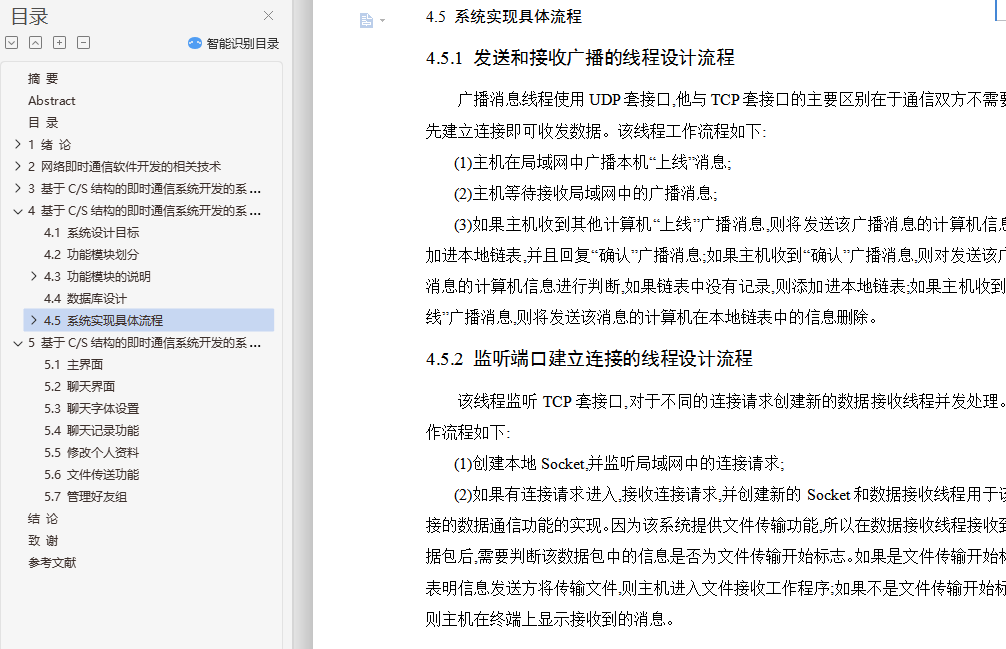
Task: Collapse the chapter 5 outline node
Action: click(18, 343)
